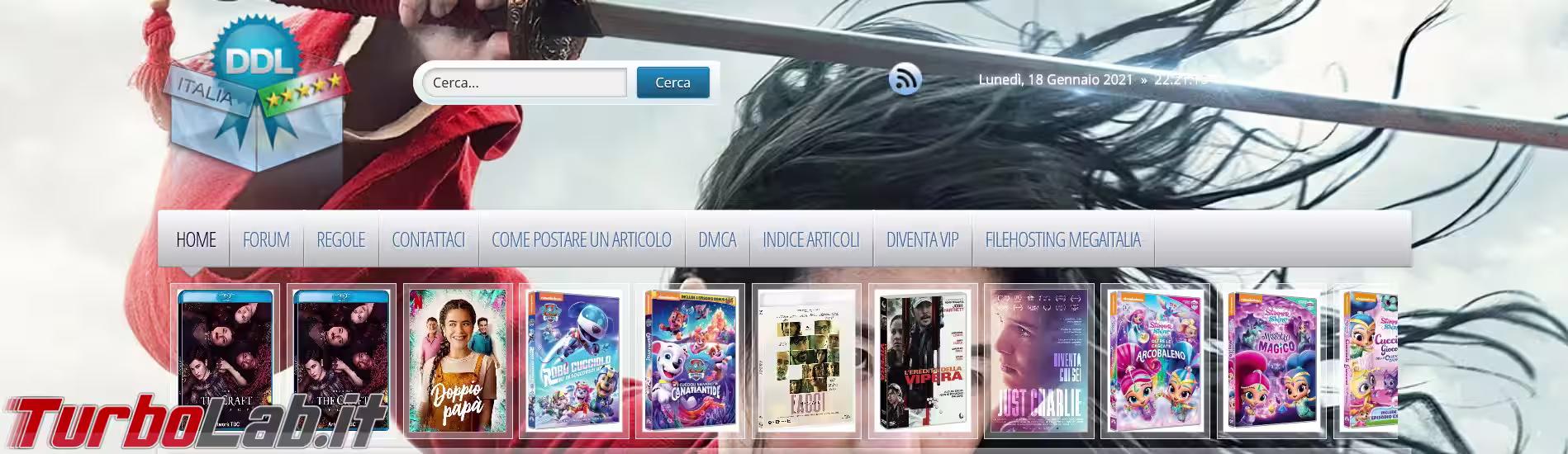The height and width of the screenshot is (454, 1568).
Task: Open the Just Charlie poster
Action: [1039, 360]
